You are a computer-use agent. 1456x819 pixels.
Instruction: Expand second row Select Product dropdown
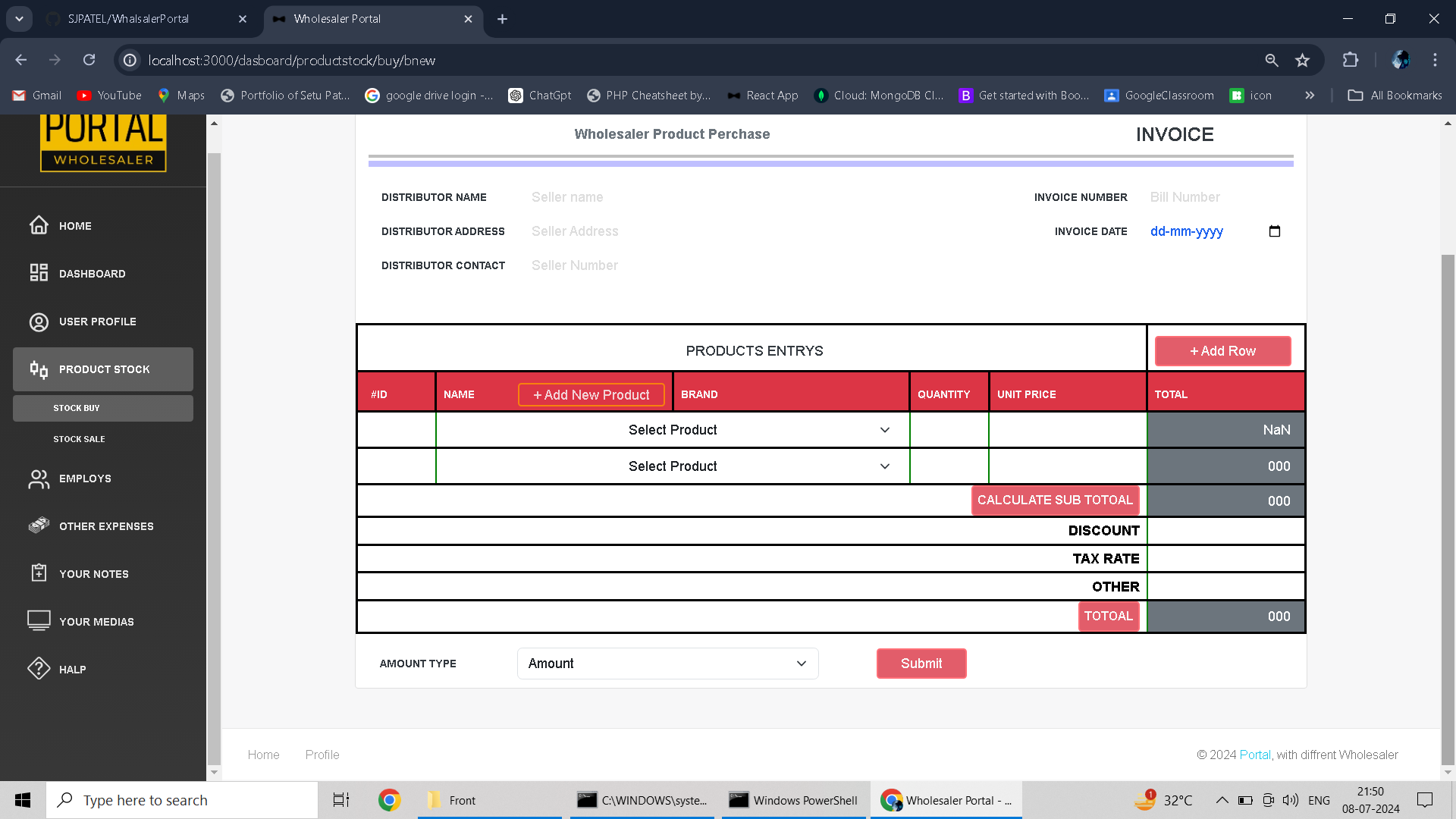(x=672, y=466)
